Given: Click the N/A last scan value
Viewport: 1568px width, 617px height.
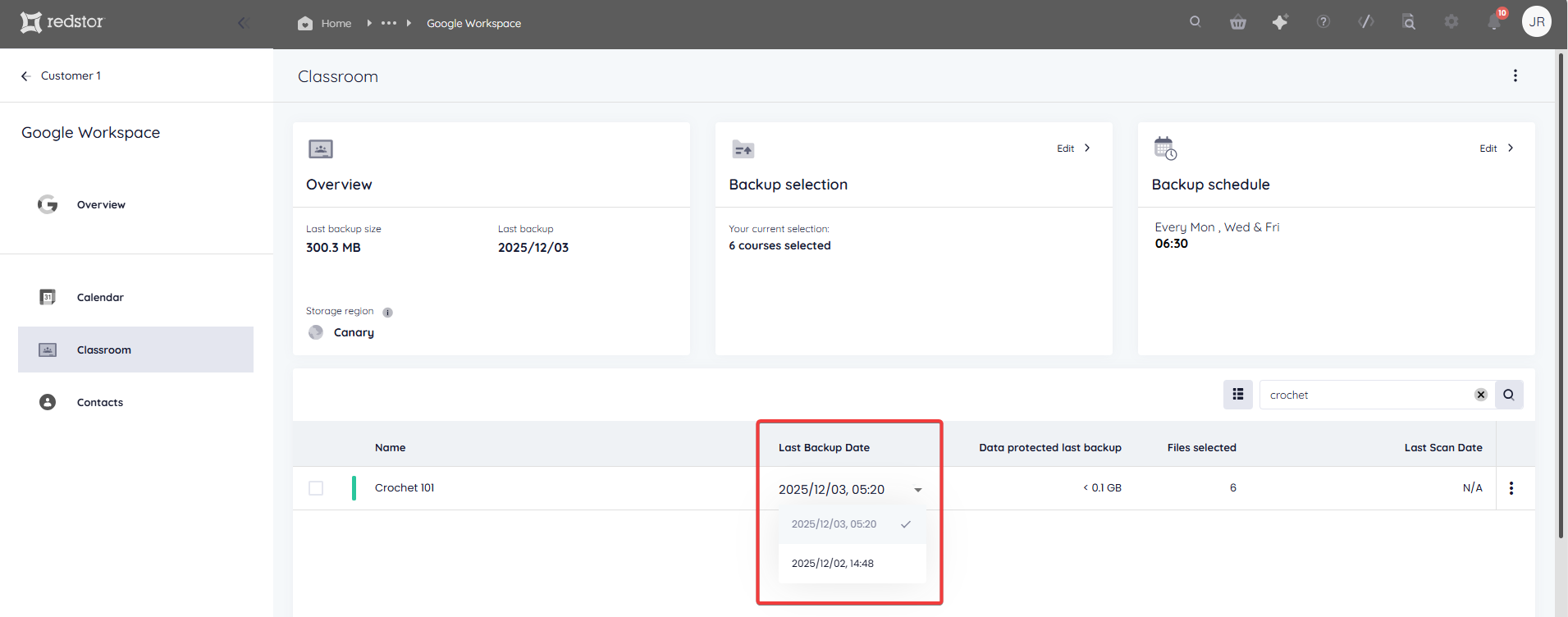Looking at the screenshot, I should (x=1473, y=487).
